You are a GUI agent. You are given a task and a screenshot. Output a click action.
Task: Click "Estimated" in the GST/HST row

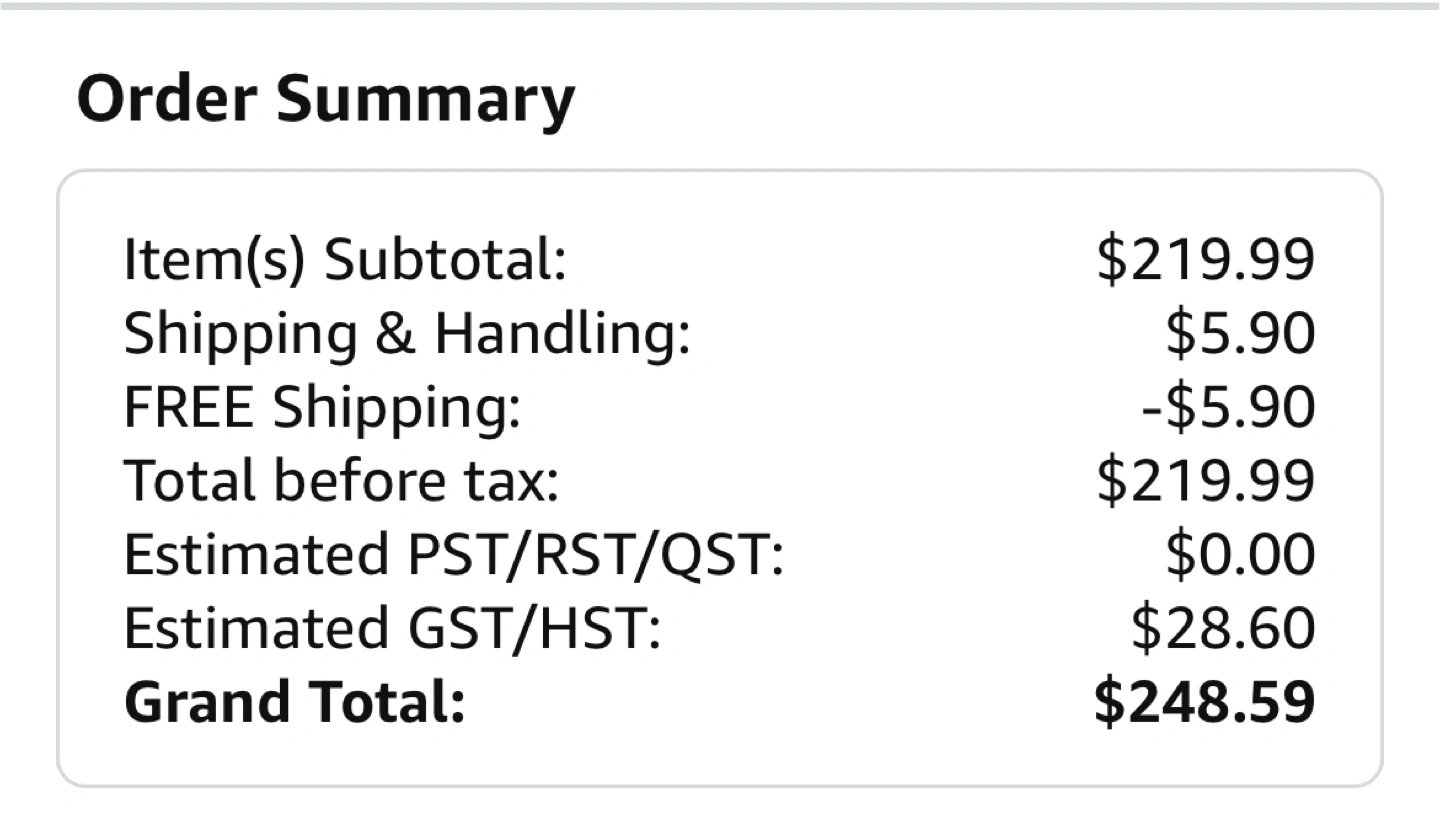256,628
